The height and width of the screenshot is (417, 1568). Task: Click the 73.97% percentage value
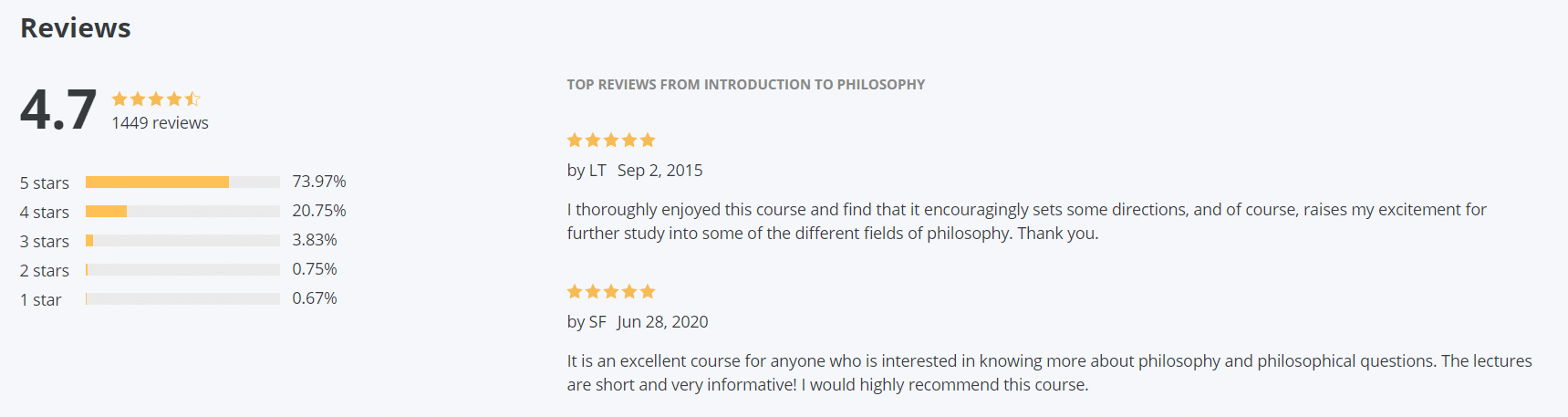[x=318, y=181]
